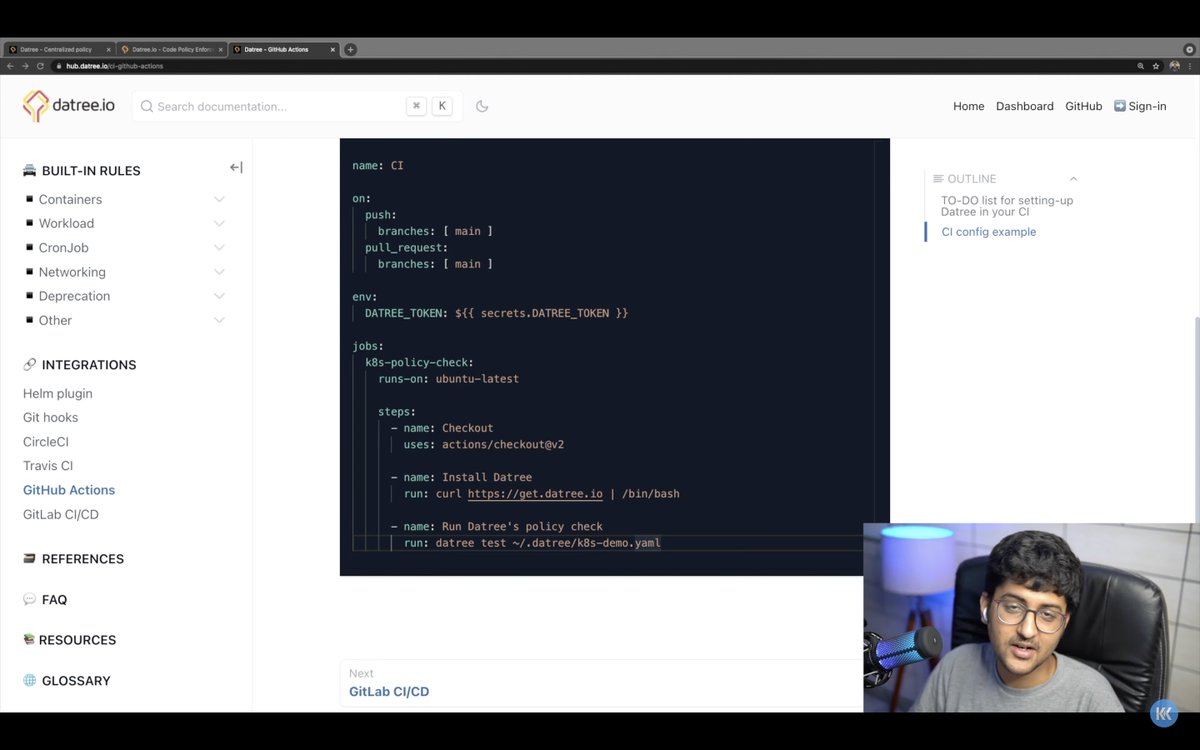Open the CircleCI integration page
This screenshot has height=750, width=1200.
(46, 441)
